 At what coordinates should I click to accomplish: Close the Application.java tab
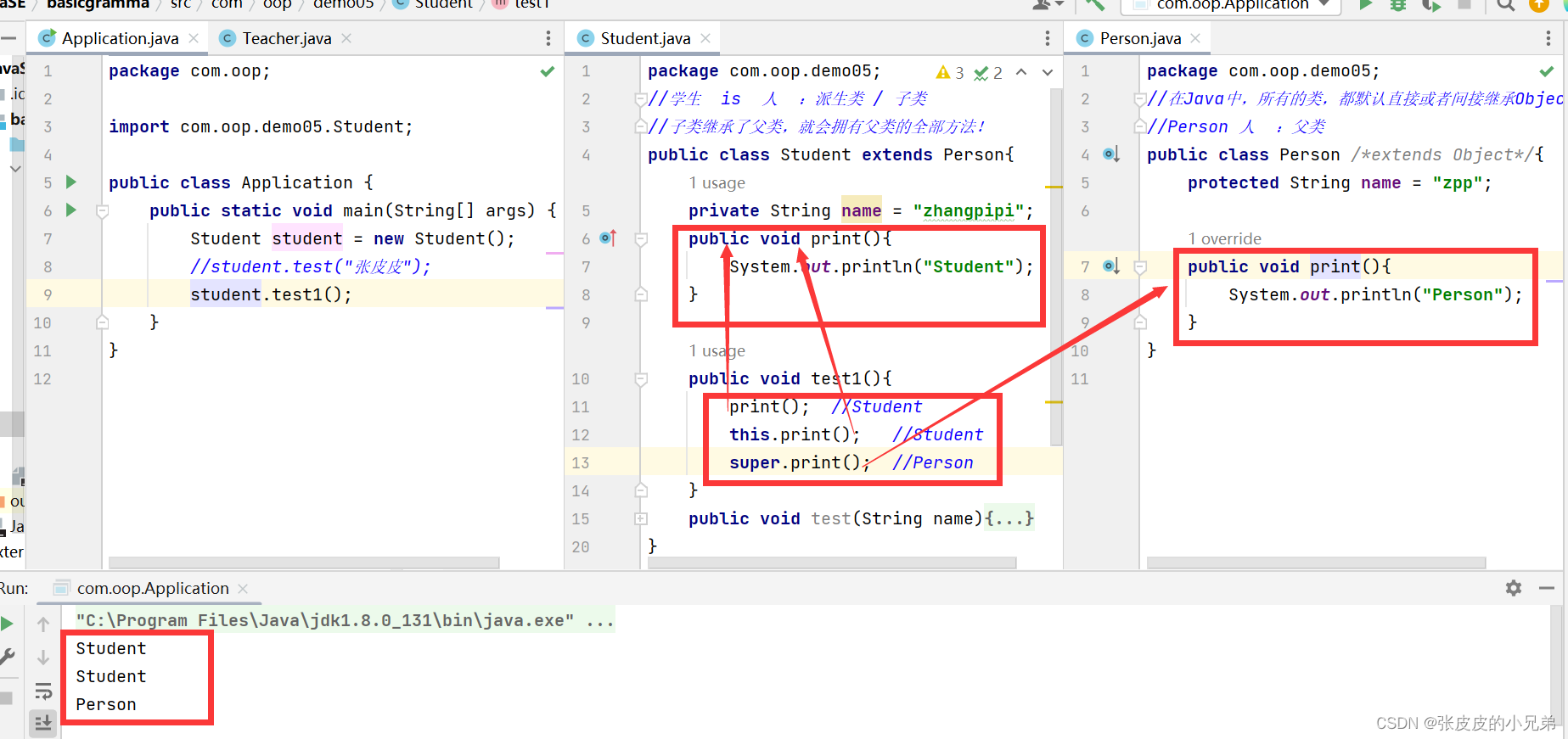194,38
